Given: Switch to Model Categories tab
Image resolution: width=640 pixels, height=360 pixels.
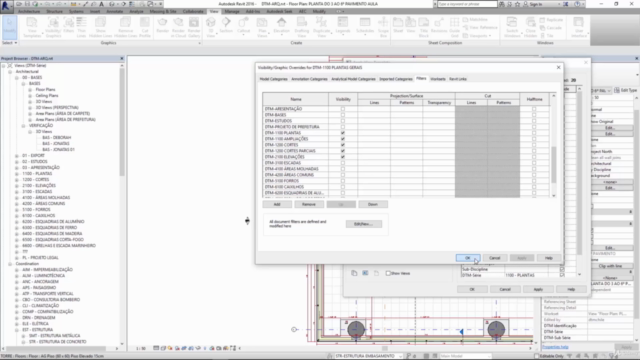Looking at the screenshot, I should [273, 79].
